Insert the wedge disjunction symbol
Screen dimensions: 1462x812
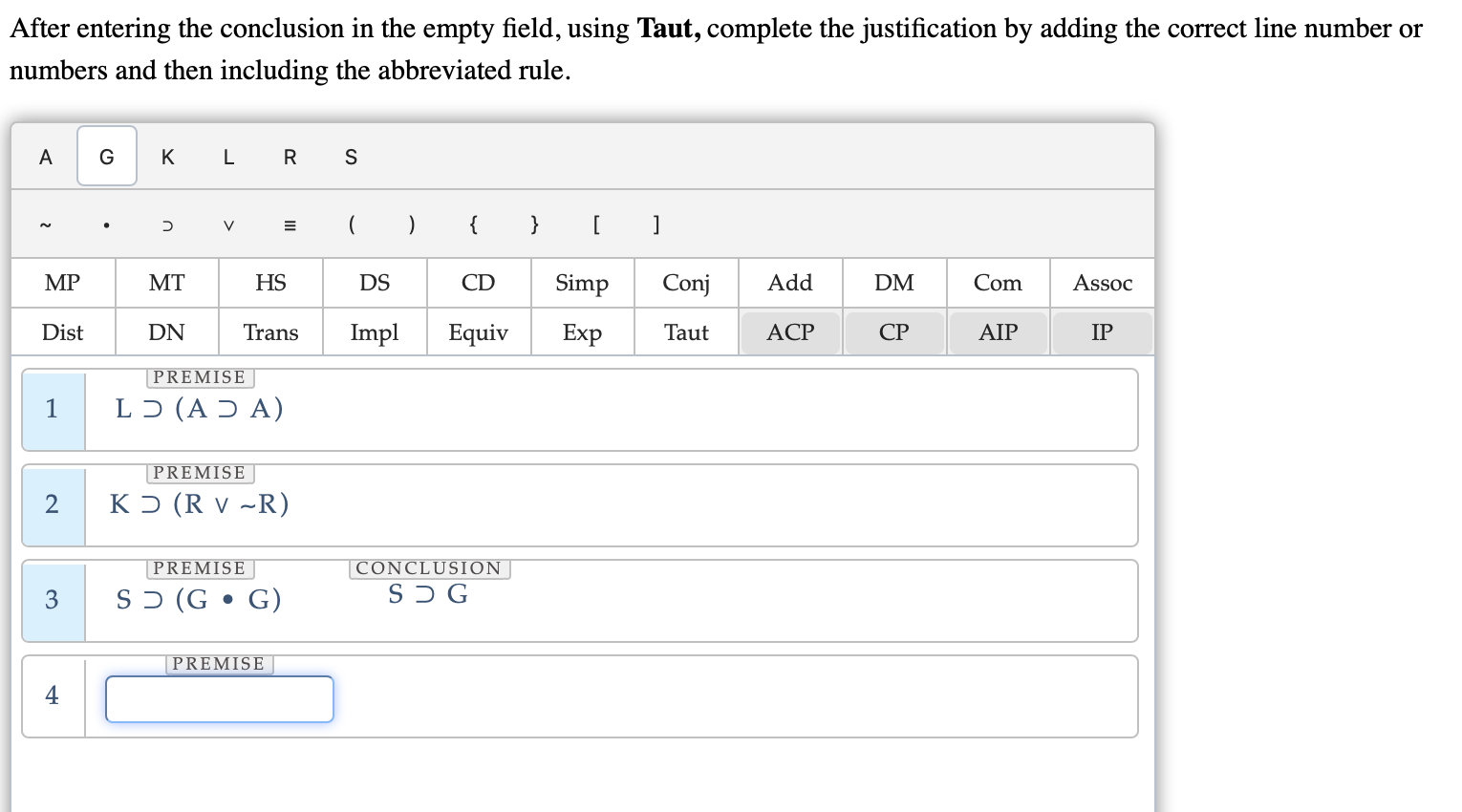pyautogui.click(x=228, y=224)
